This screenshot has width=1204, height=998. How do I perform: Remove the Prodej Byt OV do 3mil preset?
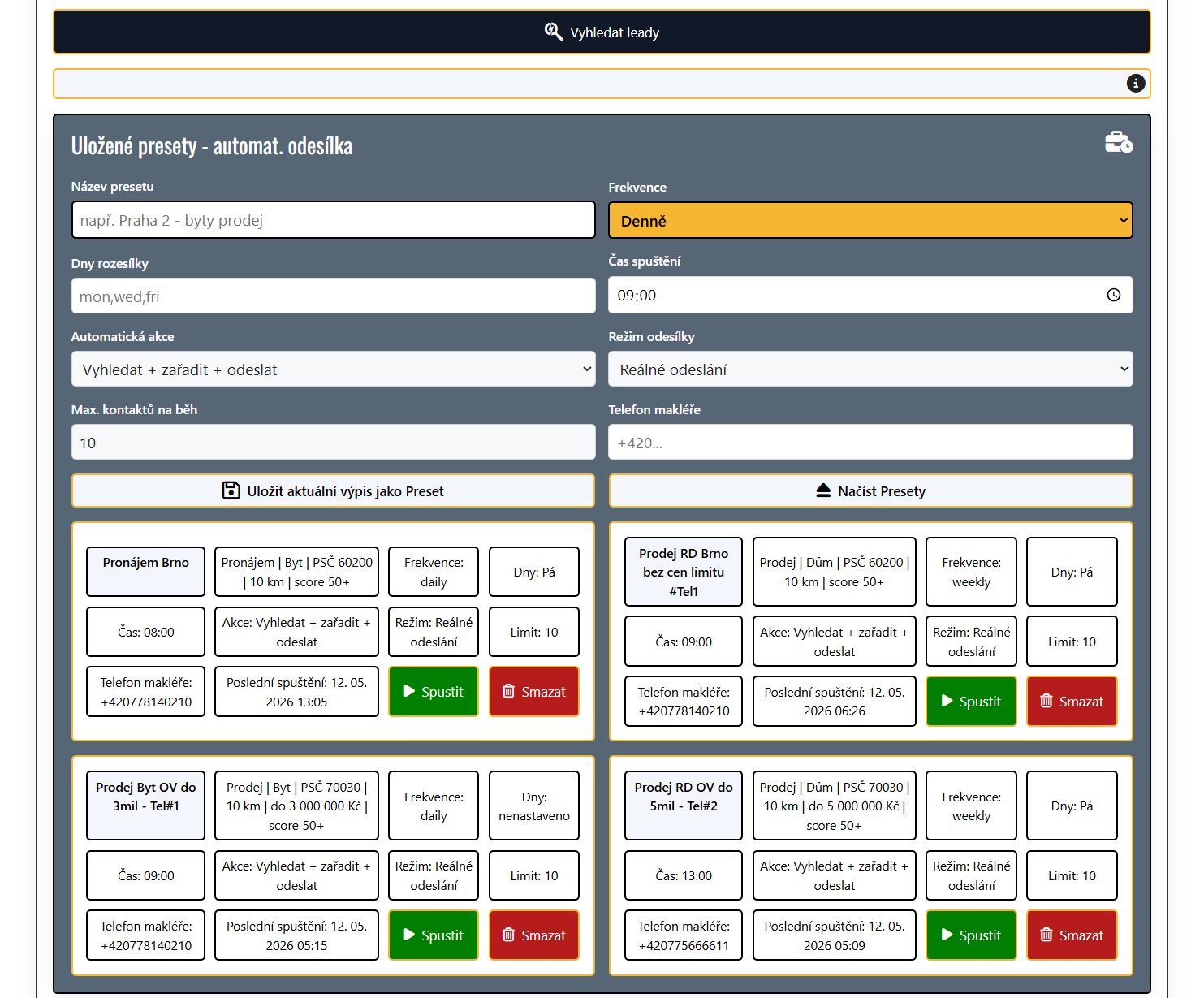click(x=534, y=935)
